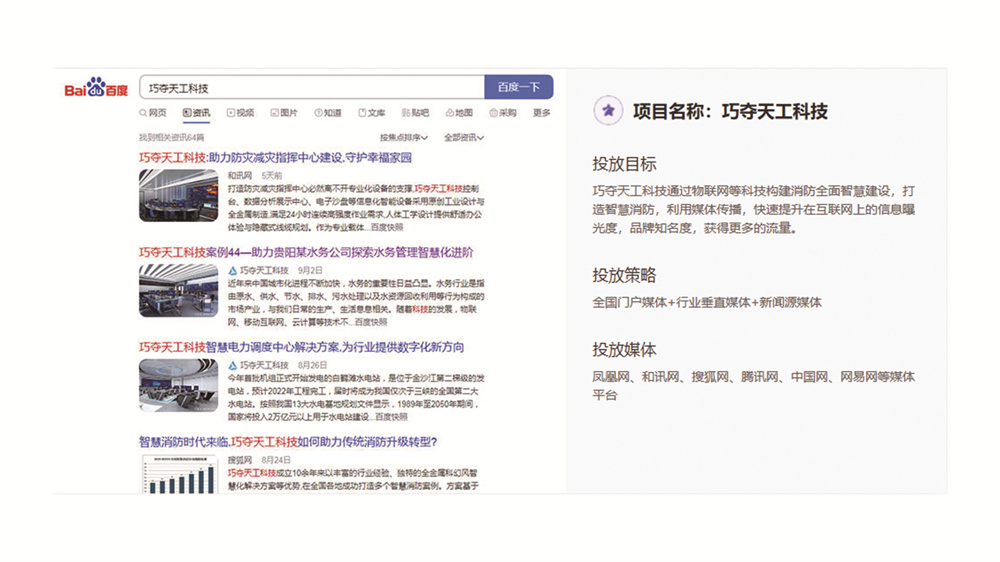Open the 视频 video search tab
This screenshot has width=1000, height=562.
(240, 113)
